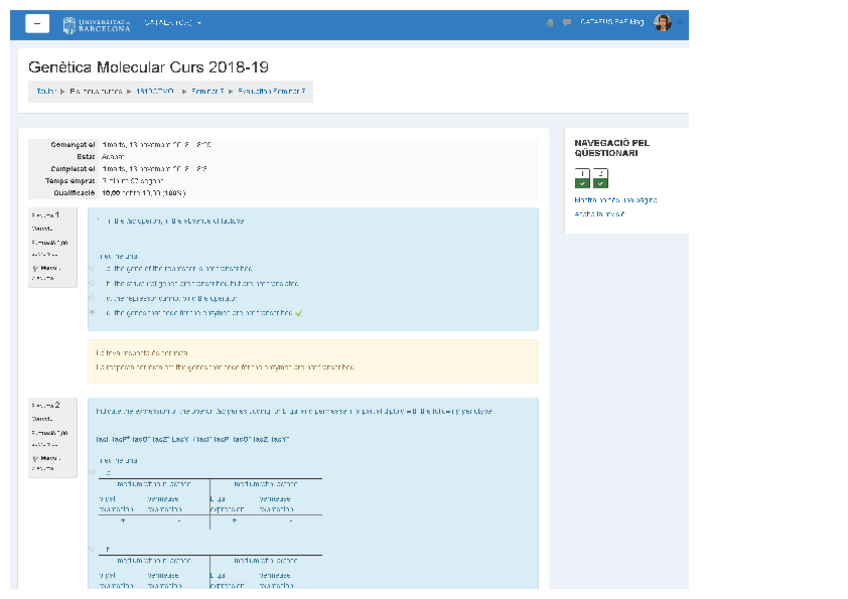
Task: Select option c radio in question 1
Action: pos(92,298)
